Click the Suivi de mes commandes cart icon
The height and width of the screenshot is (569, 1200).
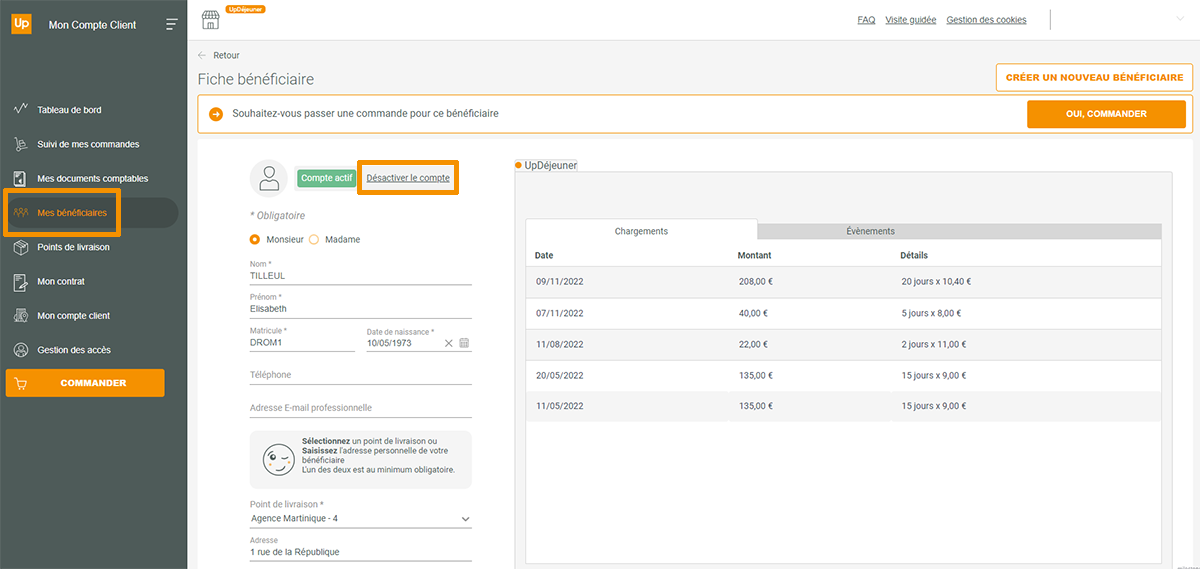click(20, 144)
